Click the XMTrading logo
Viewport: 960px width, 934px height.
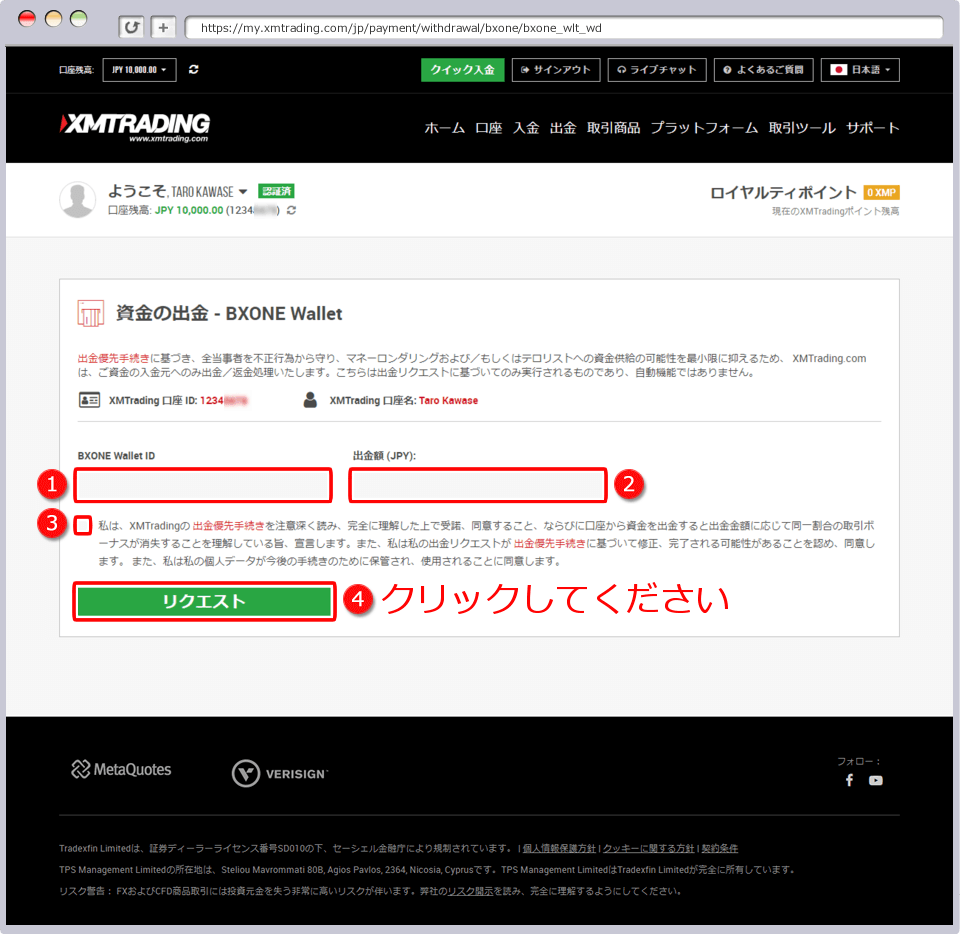click(x=135, y=127)
